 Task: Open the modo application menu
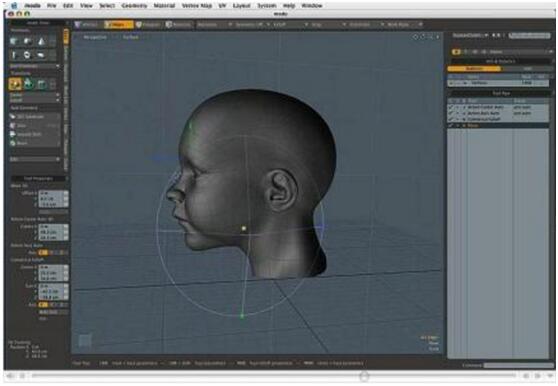[33, 5]
